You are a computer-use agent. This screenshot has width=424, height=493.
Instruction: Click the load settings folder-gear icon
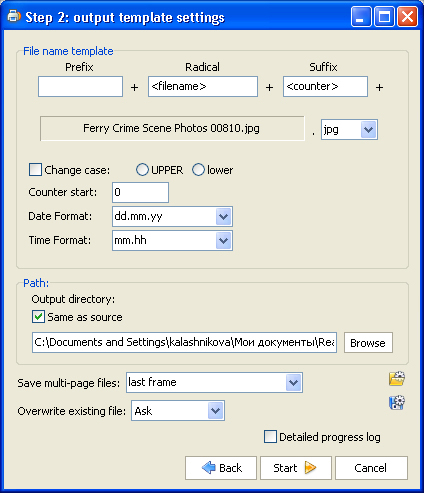pos(397,379)
